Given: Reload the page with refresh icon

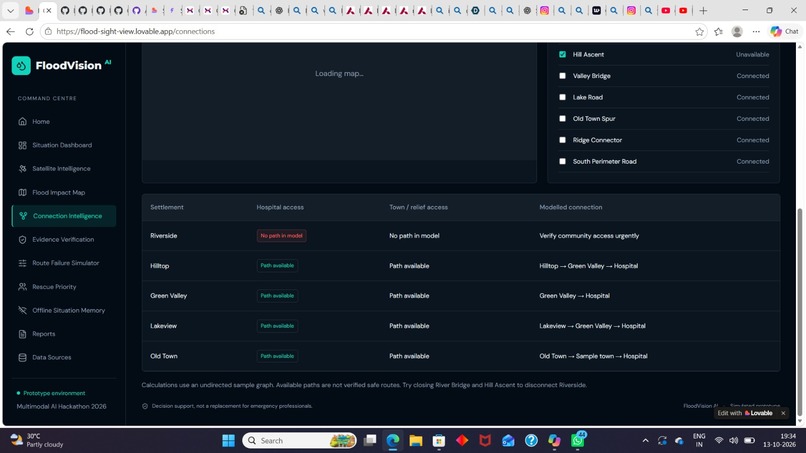Looking at the screenshot, I should pos(29,32).
